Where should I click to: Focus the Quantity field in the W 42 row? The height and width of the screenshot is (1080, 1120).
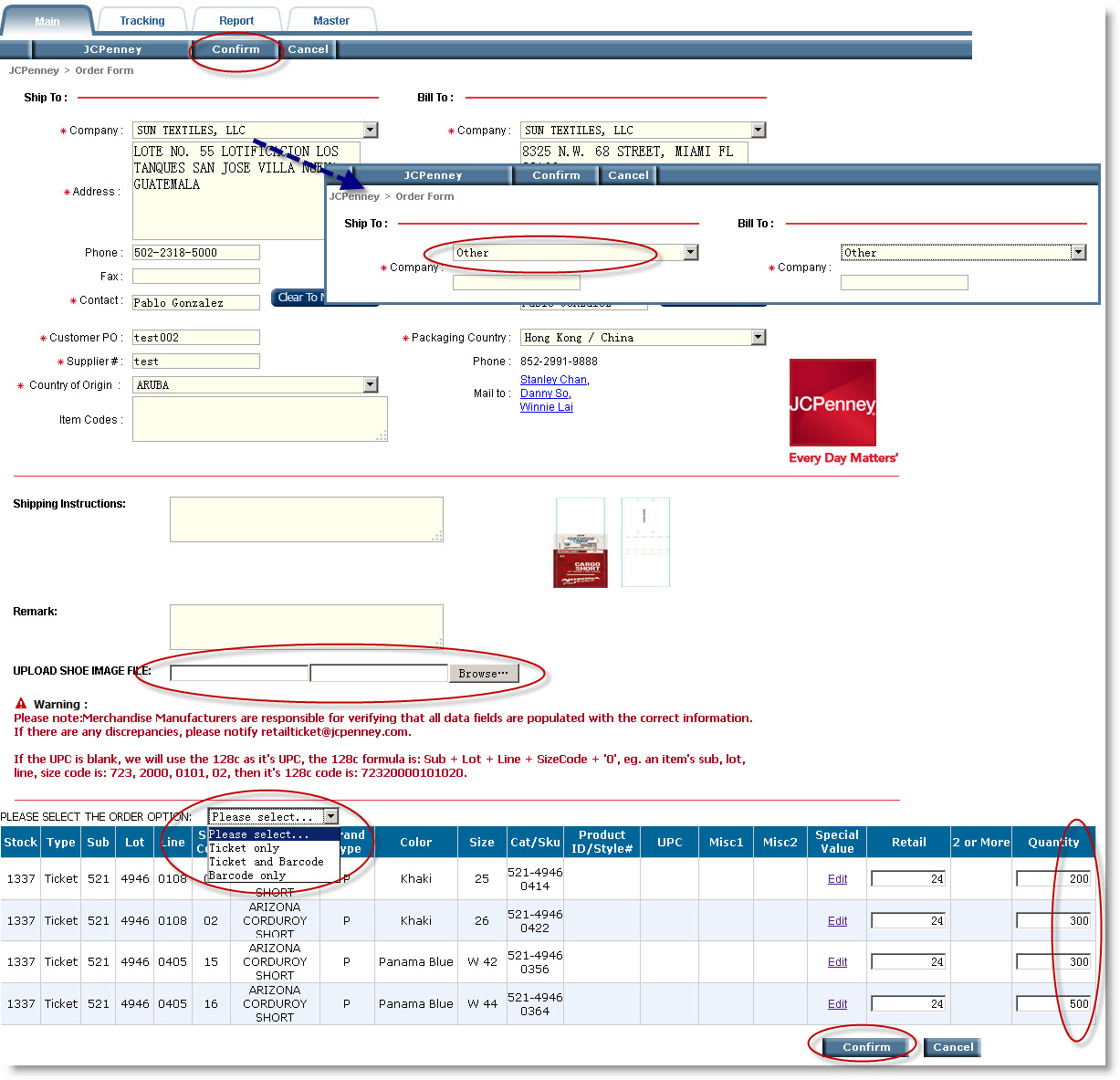(x=1053, y=962)
